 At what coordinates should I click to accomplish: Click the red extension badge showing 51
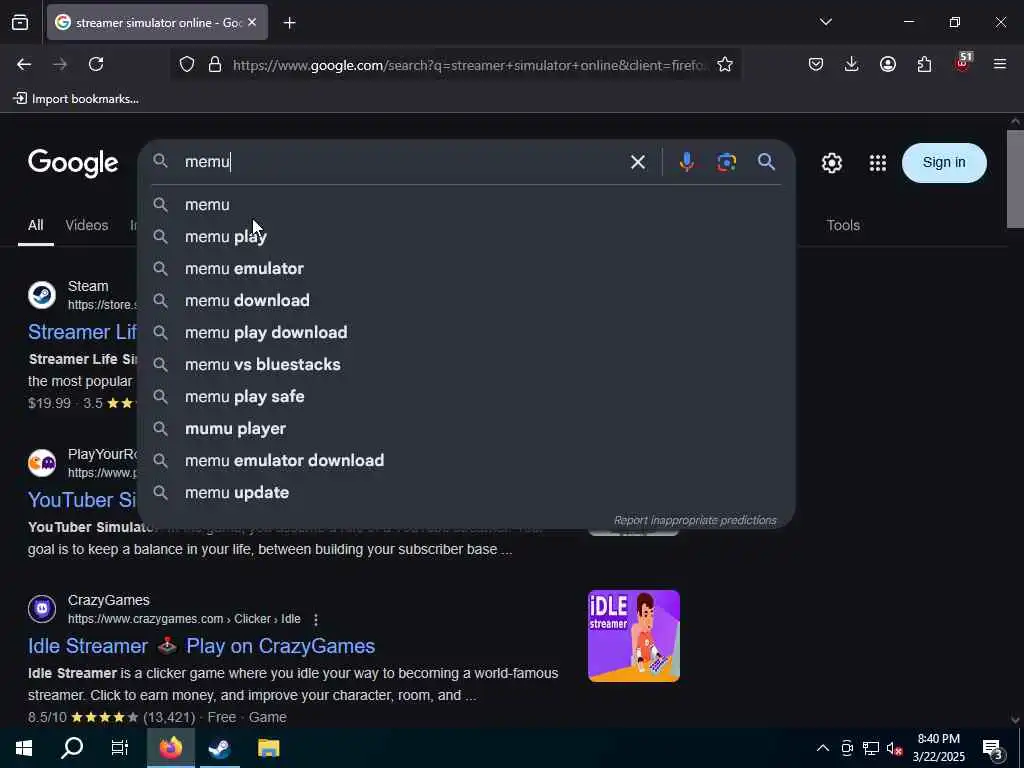point(963,61)
